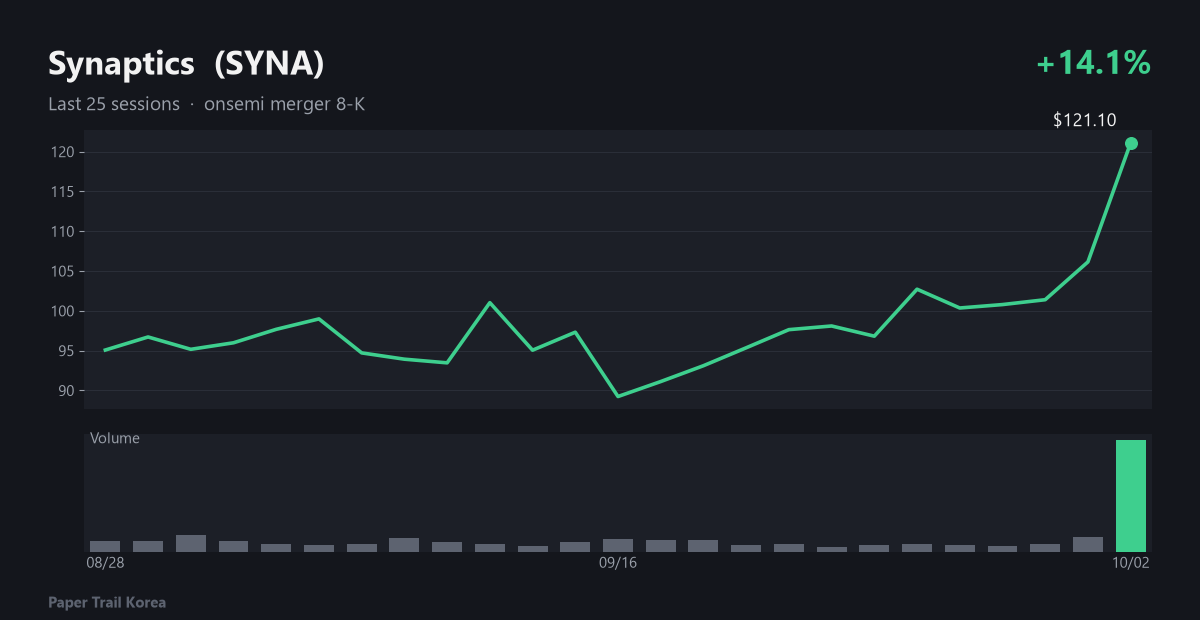Click the 90 y-axis label
1200x620 pixels.
pyautogui.click(x=66, y=391)
